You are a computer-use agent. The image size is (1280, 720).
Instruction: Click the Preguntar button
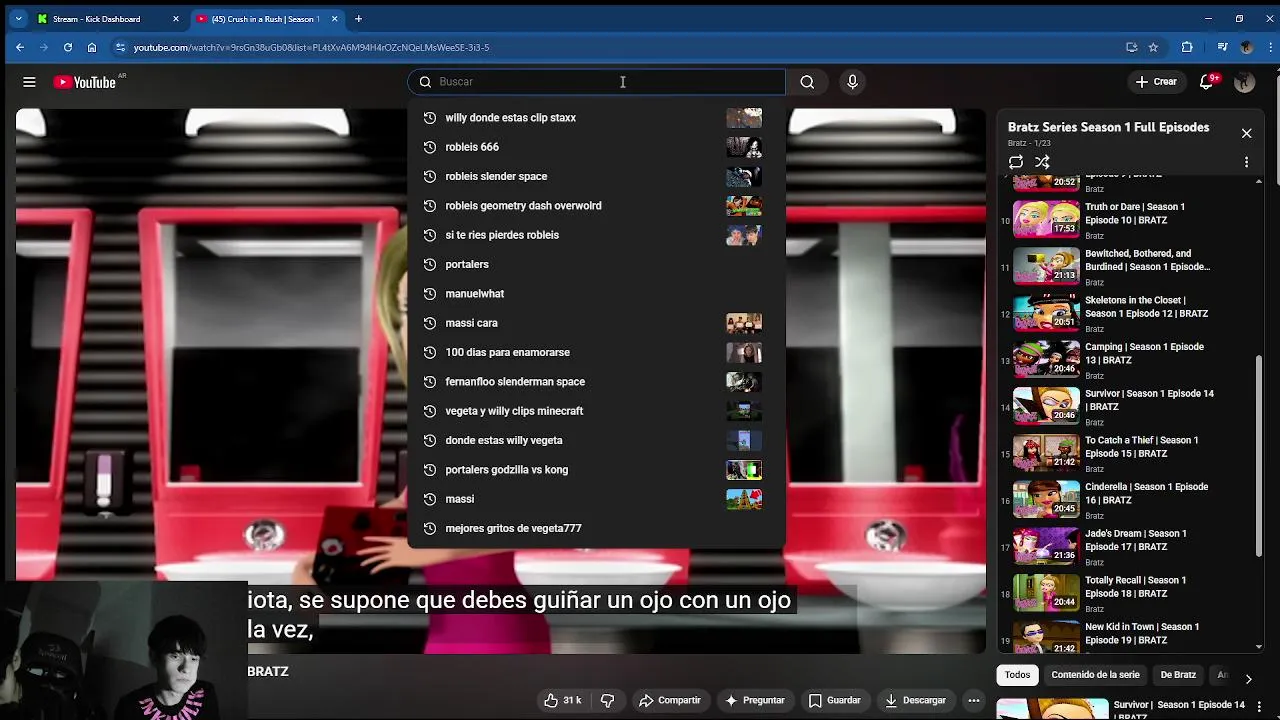click(755, 701)
